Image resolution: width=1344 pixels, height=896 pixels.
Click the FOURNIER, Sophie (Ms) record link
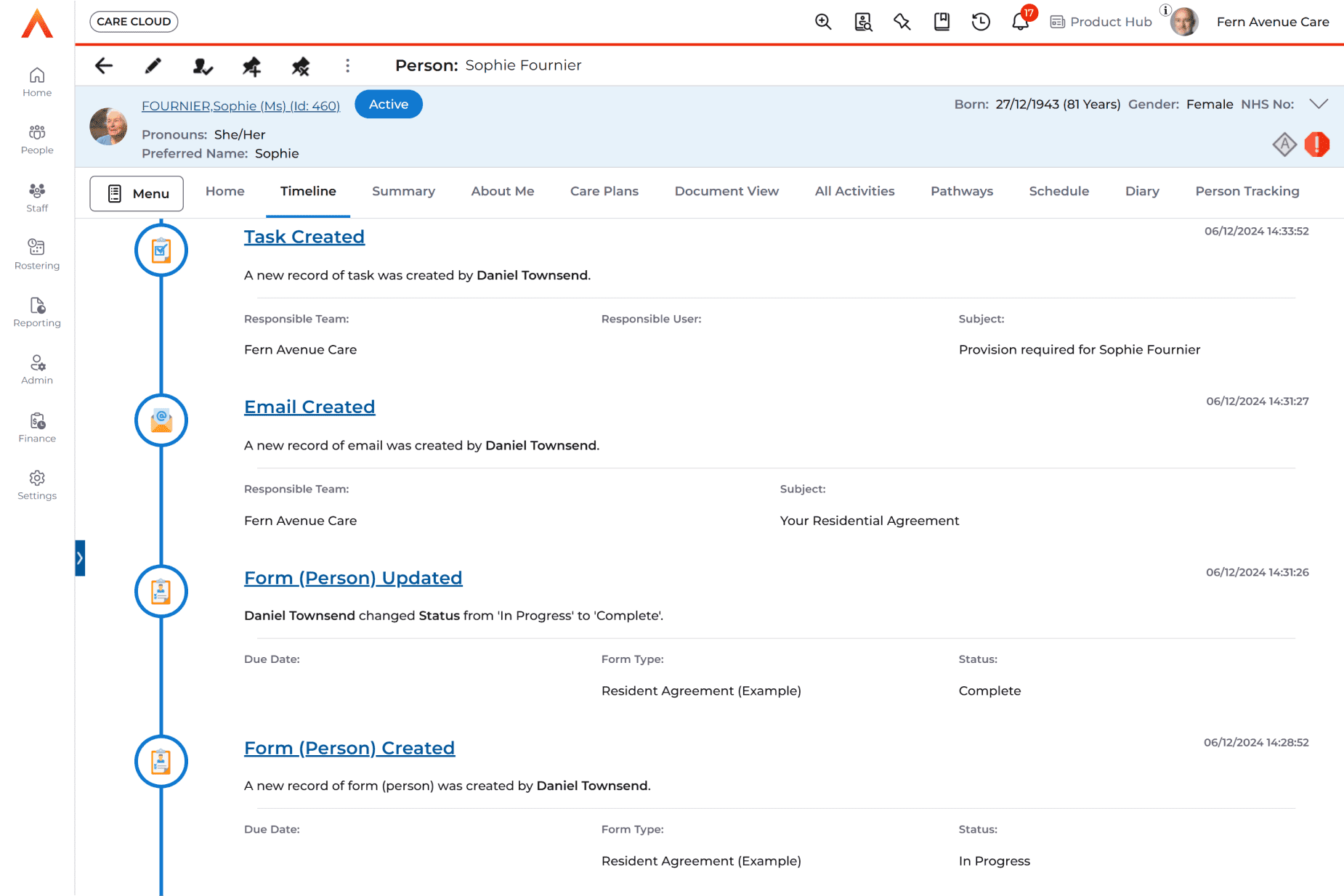pyautogui.click(x=240, y=106)
